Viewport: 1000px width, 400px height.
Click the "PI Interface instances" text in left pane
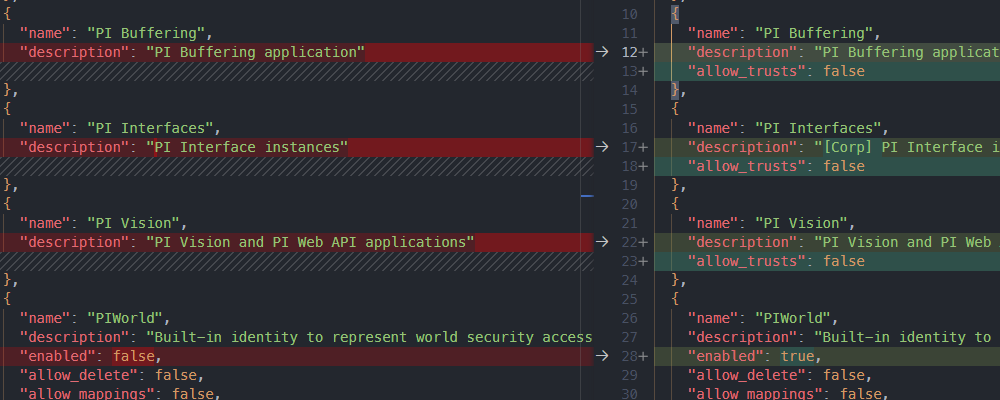[x=247, y=147]
